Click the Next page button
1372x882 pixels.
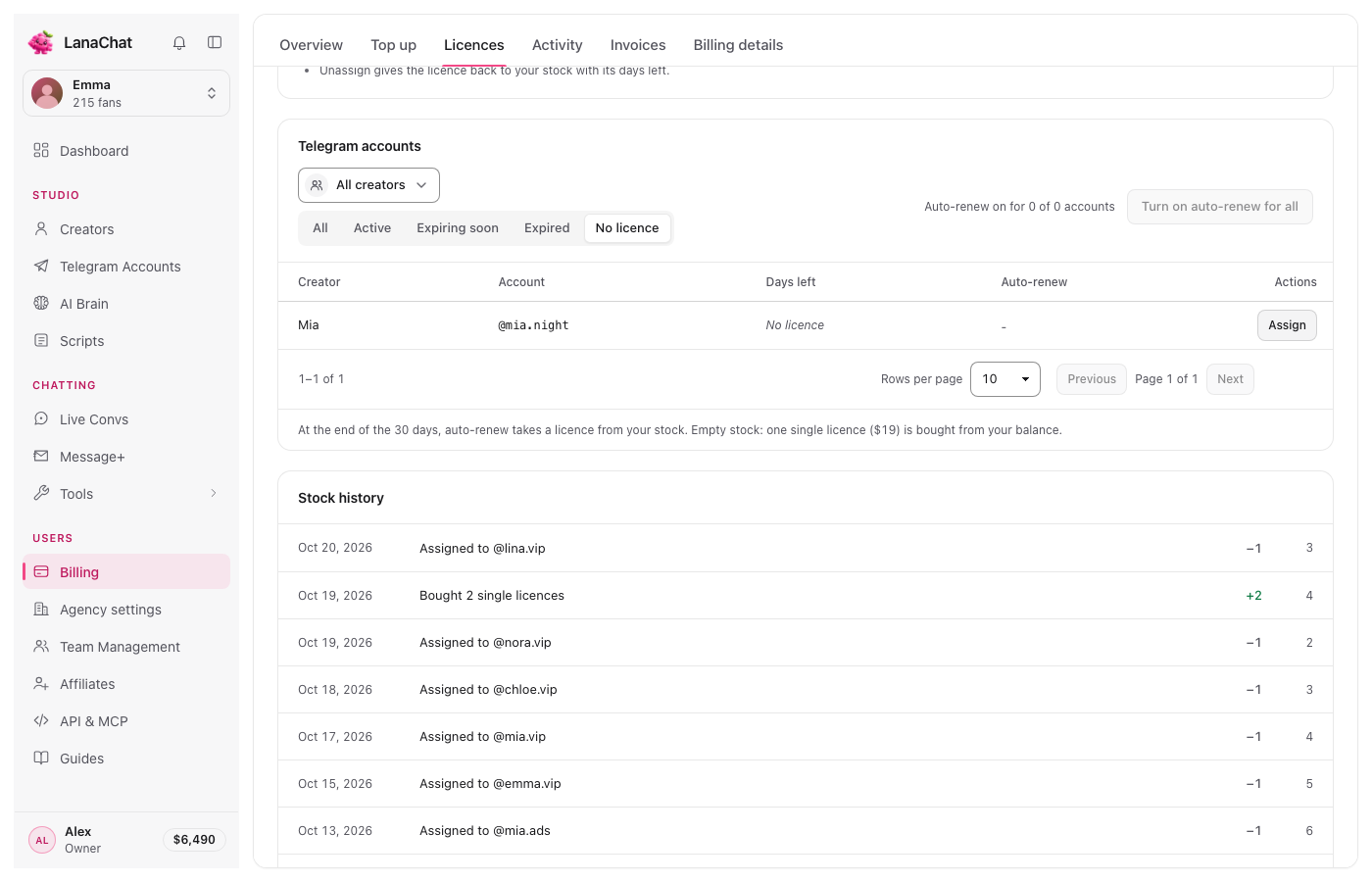pyautogui.click(x=1230, y=379)
